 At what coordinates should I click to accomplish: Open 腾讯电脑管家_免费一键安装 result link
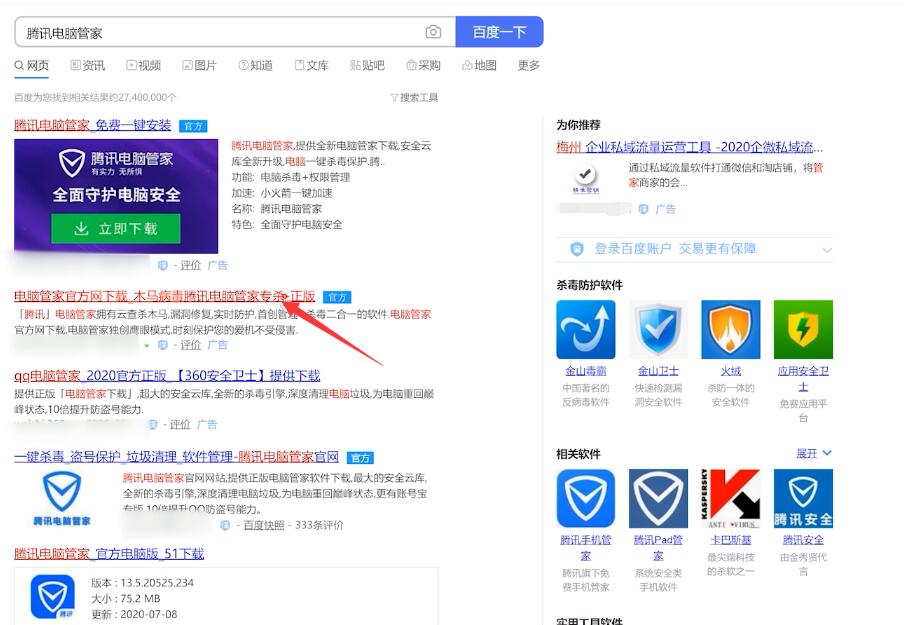click(x=93, y=125)
